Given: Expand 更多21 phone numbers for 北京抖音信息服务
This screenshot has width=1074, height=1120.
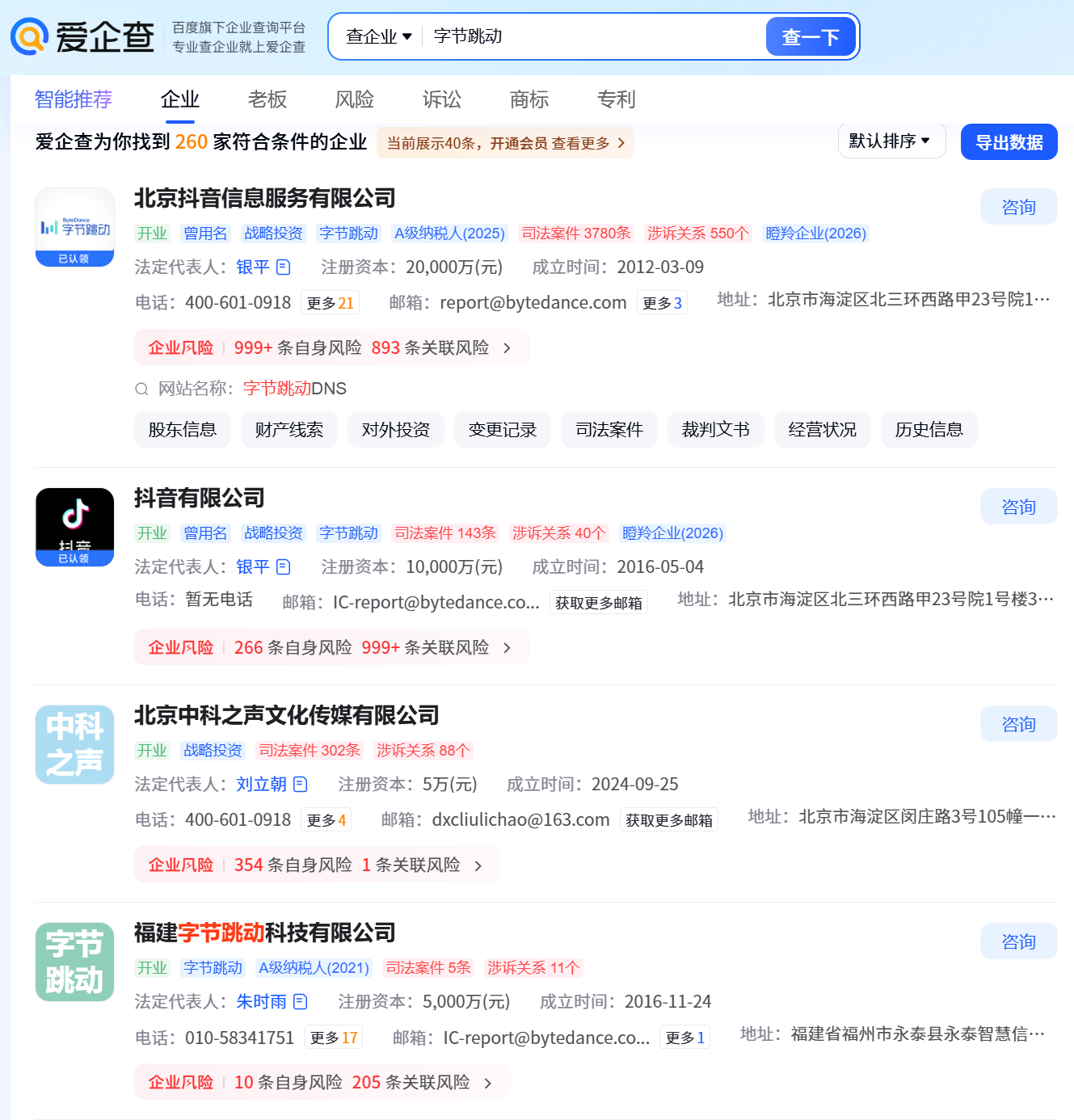Looking at the screenshot, I should [330, 303].
